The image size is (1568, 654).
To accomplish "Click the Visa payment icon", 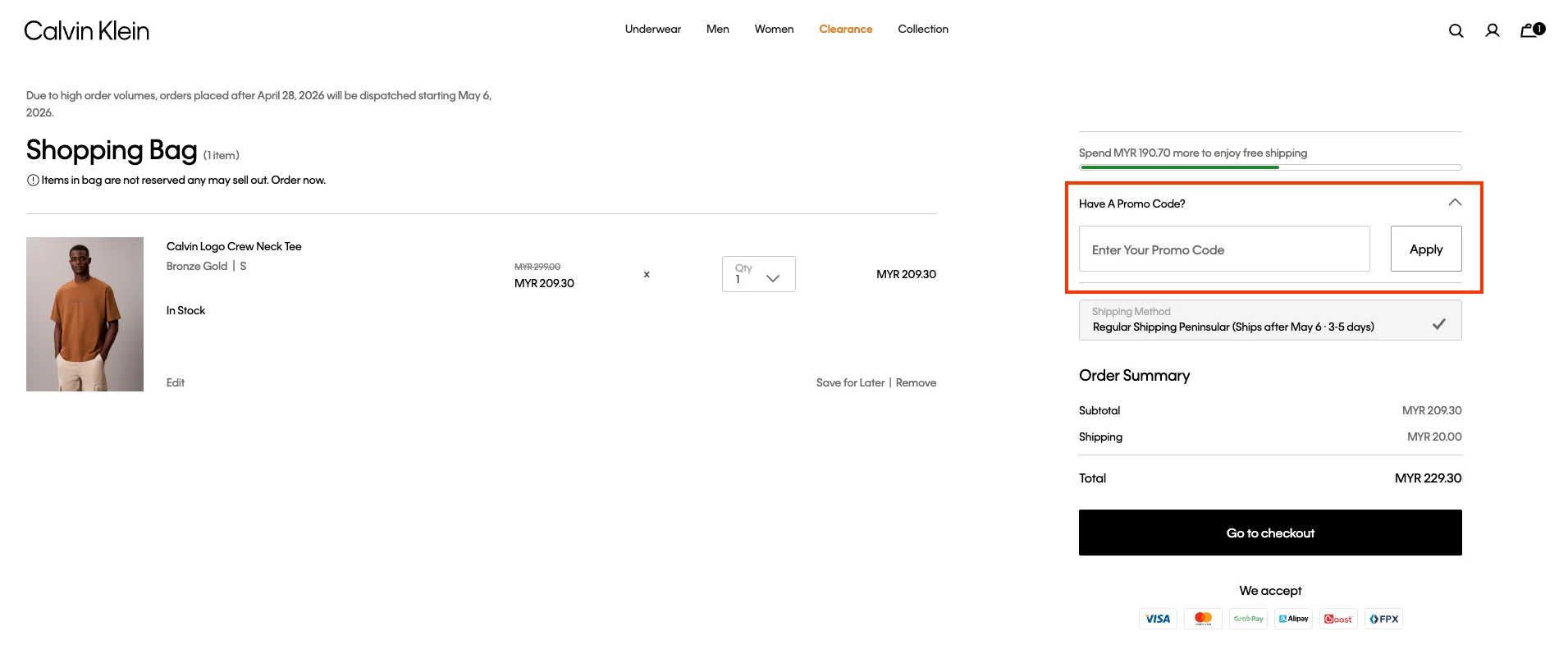I will click(1157, 619).
